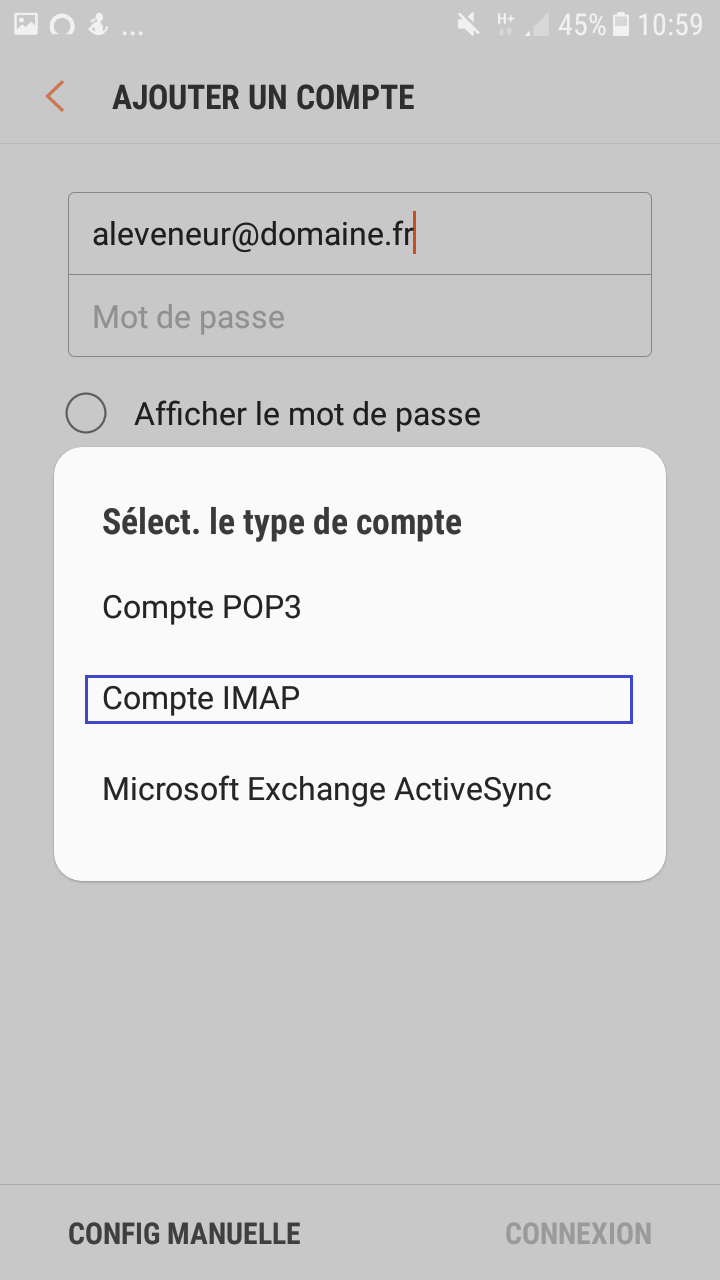Image resolution: width=720 pixels, height=1280 pixels.
Task: Tap the muted sound status icon
Action: pyautogui.click(x=468, y=25)
